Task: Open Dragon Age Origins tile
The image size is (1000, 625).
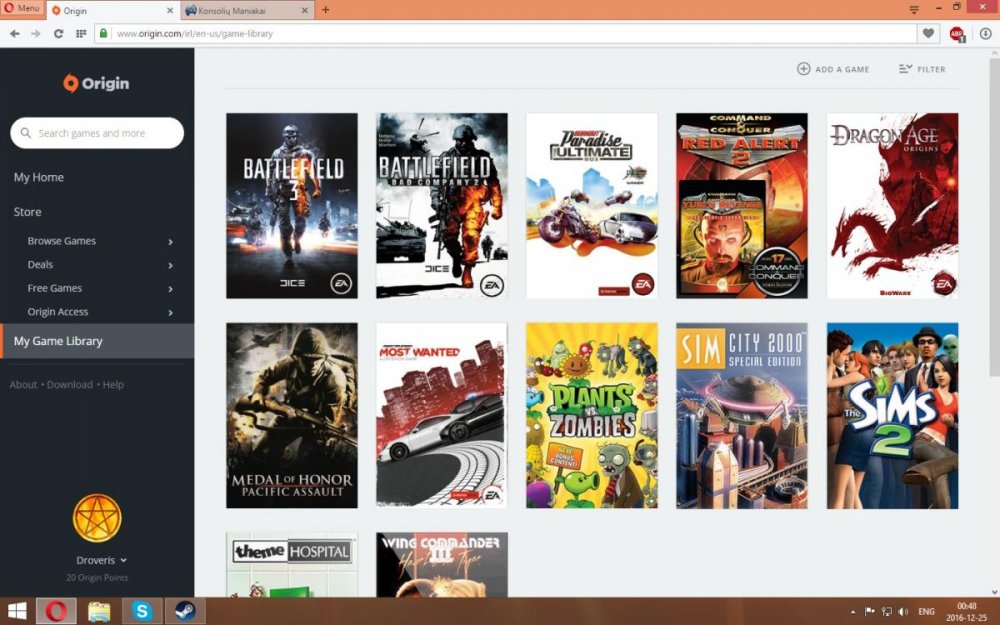Action: pos(892,205)
